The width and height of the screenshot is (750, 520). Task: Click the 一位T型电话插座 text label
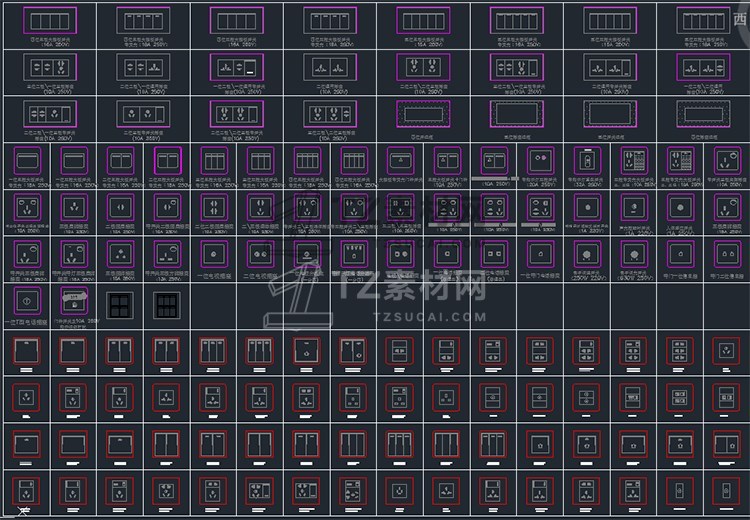(26, 322)
